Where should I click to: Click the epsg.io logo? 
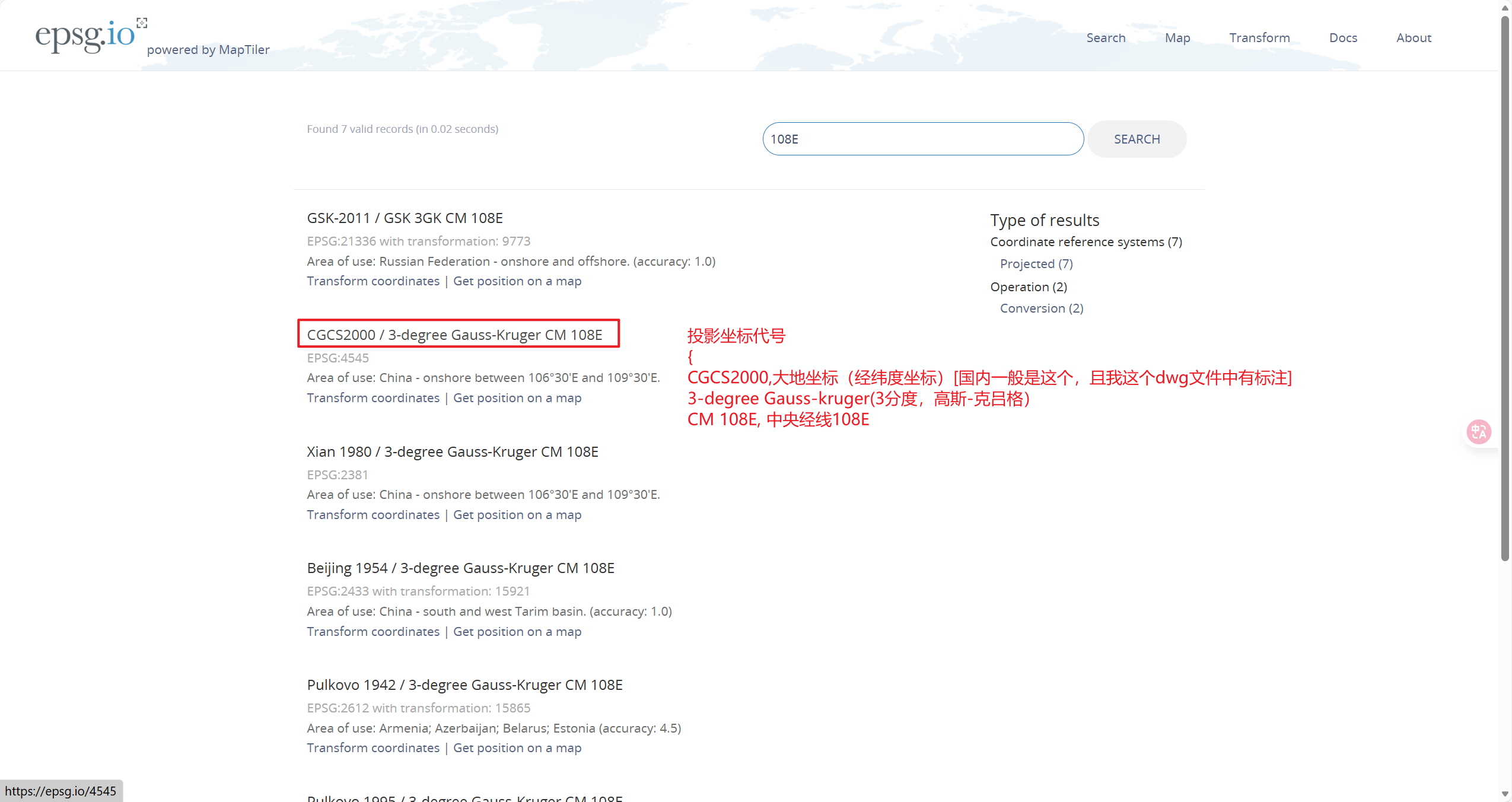click(x=85, y=36)
